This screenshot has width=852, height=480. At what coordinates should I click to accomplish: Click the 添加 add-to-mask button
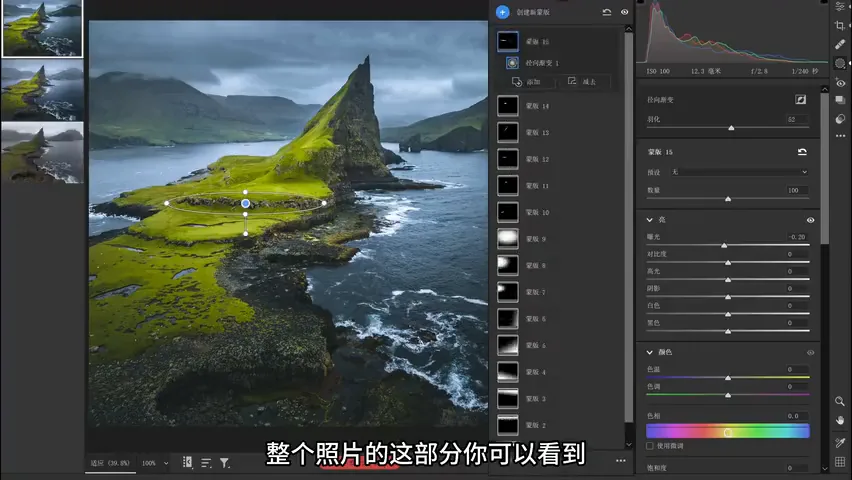click(527, 82)
